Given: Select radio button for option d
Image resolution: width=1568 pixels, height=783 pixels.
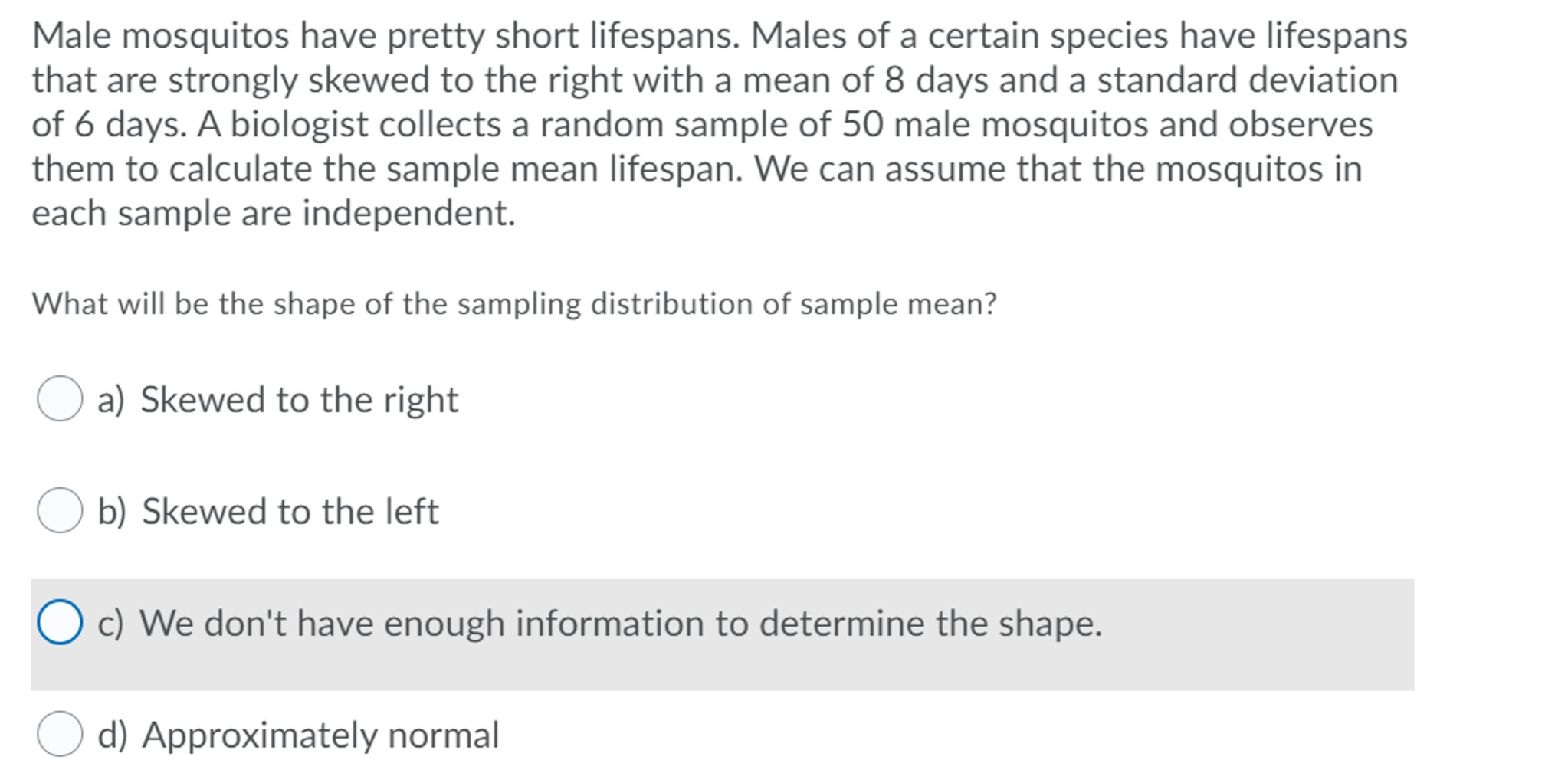Looking at the screenshot, I should point(60,736).
